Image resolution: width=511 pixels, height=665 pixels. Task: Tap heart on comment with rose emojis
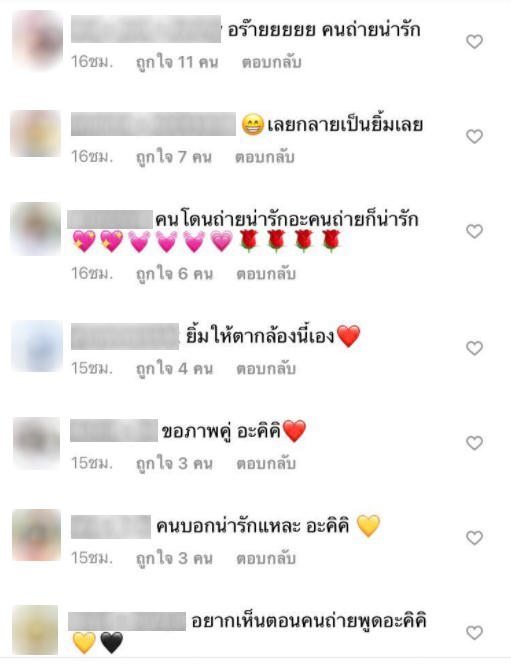click(474, 232)
